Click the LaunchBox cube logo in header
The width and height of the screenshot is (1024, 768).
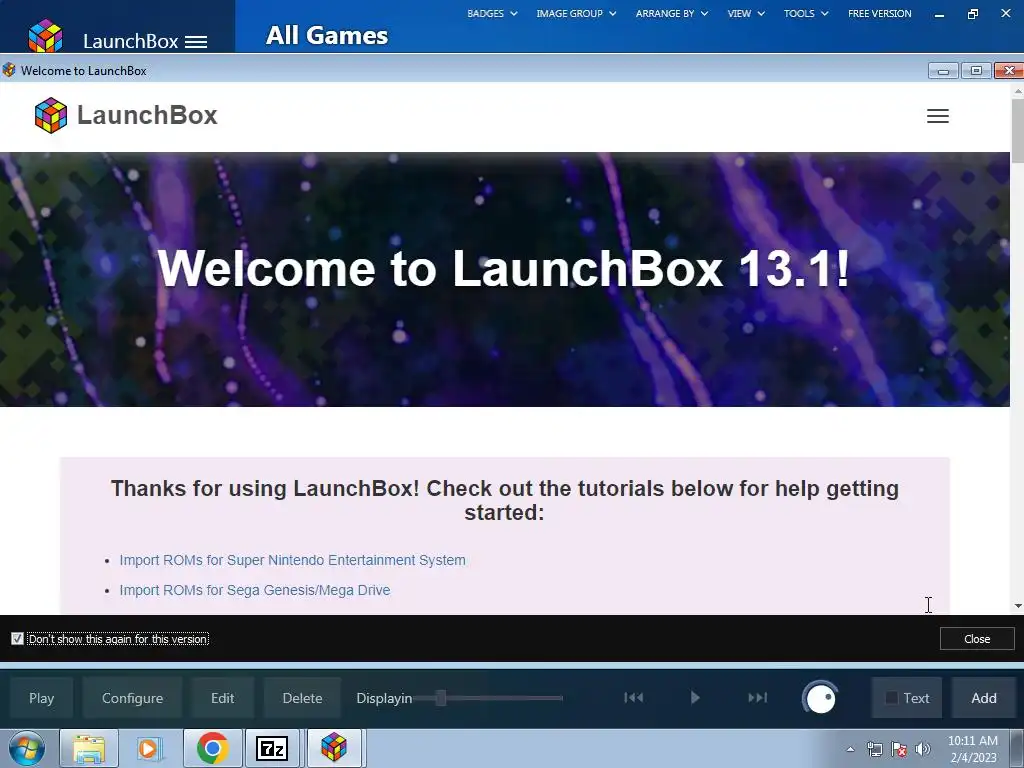pos(46,35)
